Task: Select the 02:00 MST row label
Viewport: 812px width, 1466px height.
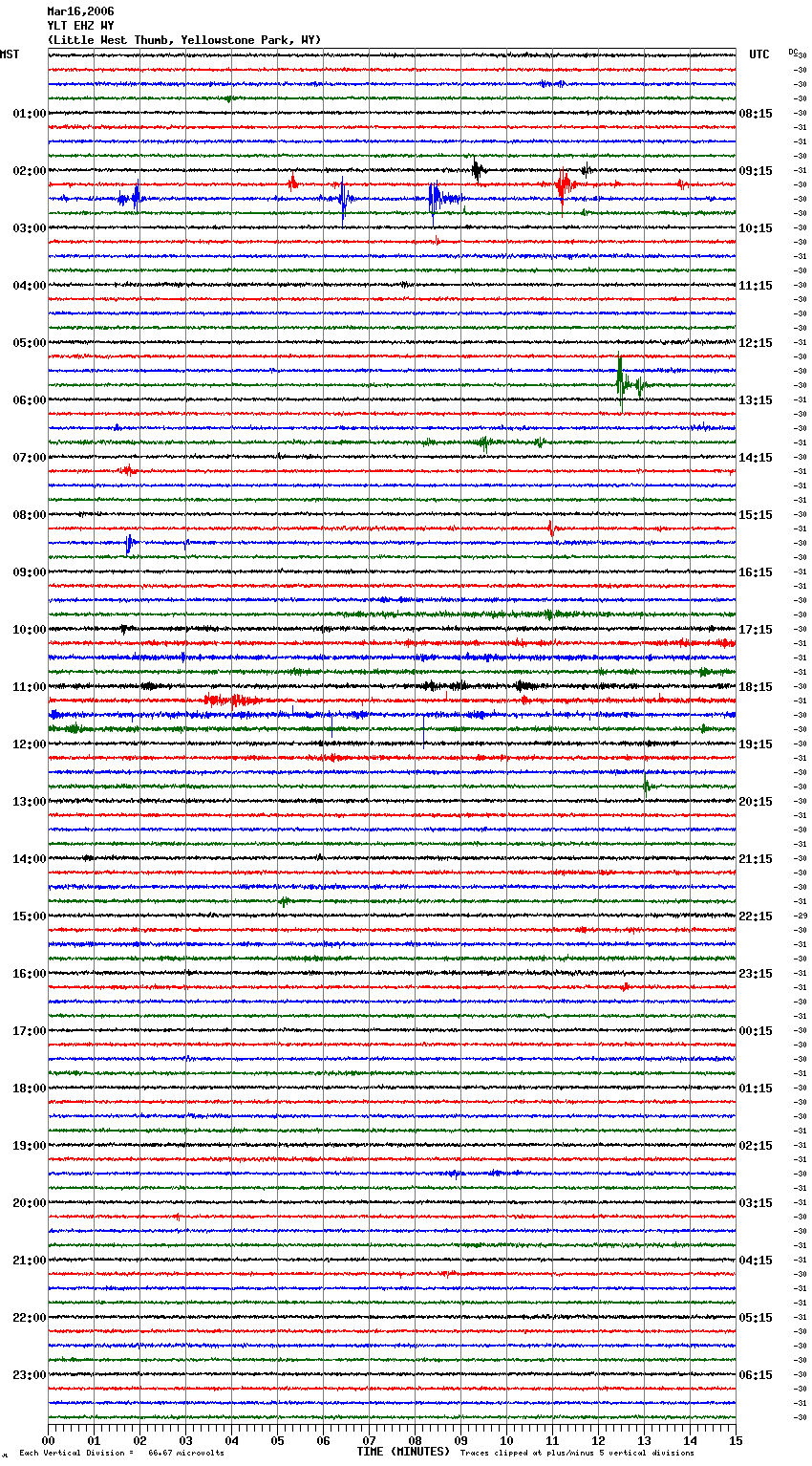Action: (29, 171)
